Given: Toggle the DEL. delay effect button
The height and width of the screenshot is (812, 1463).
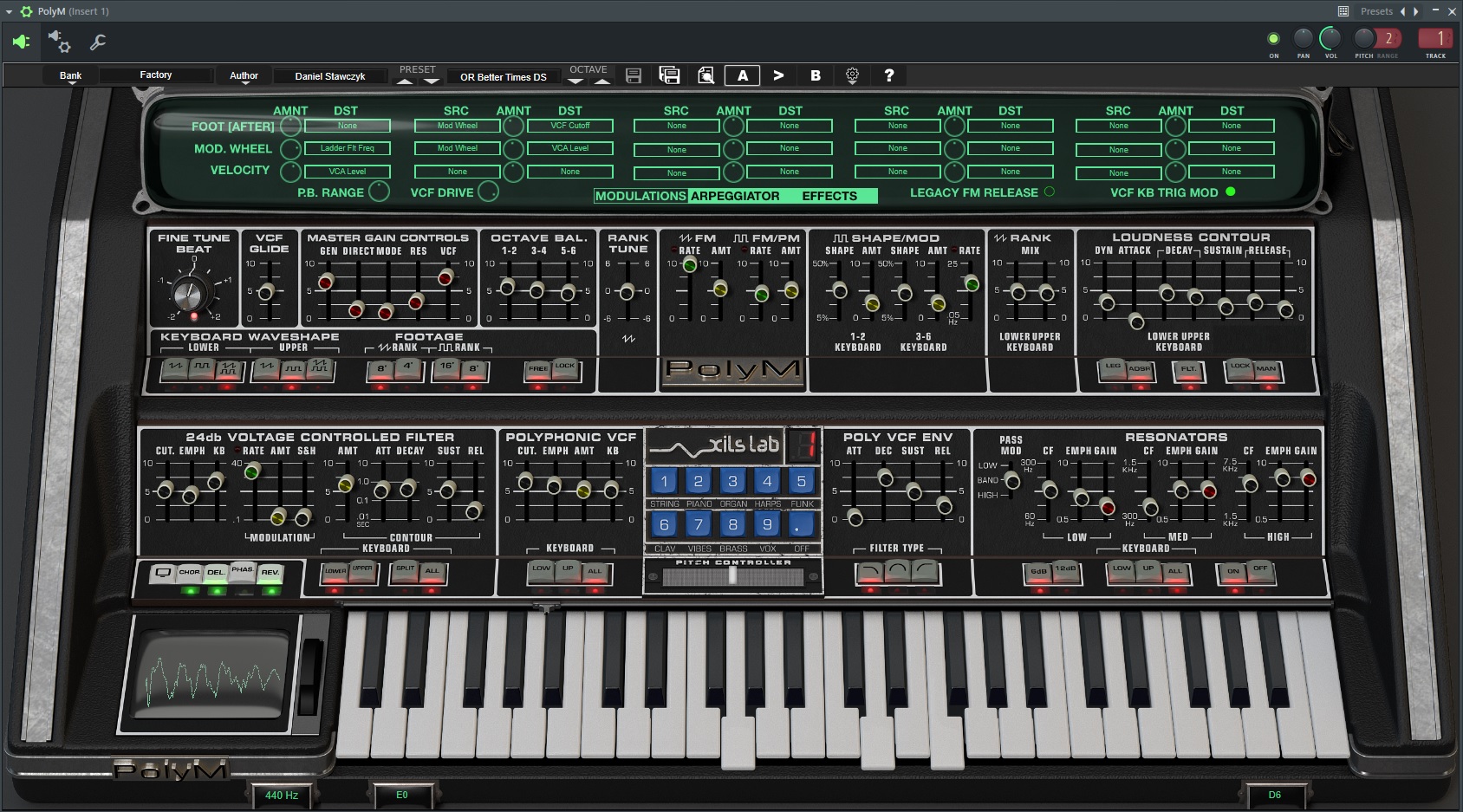Looking at the screenshot, I should (216, 573).
